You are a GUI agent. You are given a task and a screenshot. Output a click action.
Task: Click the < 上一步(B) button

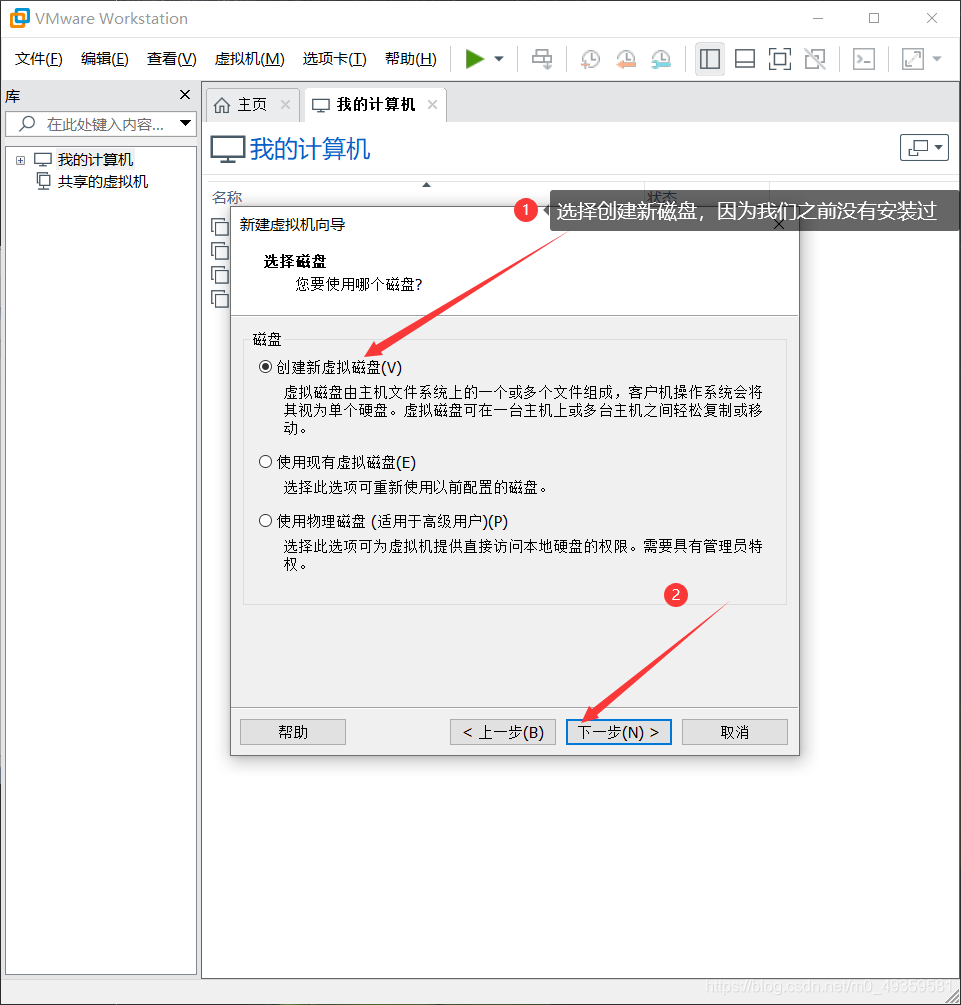(x=503, y=732)
